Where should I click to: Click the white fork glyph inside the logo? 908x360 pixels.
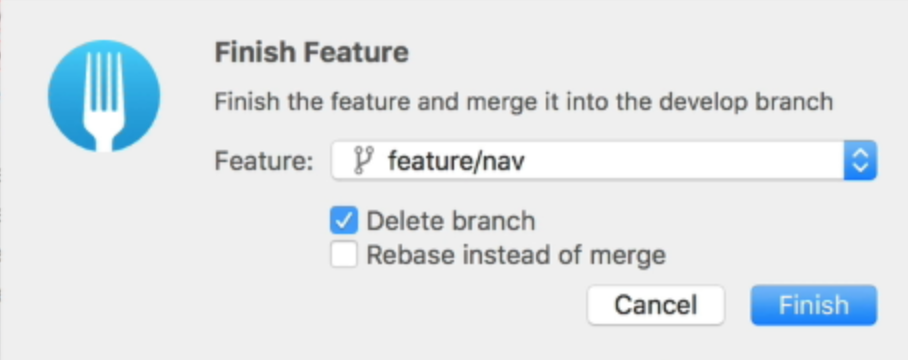tap(104, 101)
